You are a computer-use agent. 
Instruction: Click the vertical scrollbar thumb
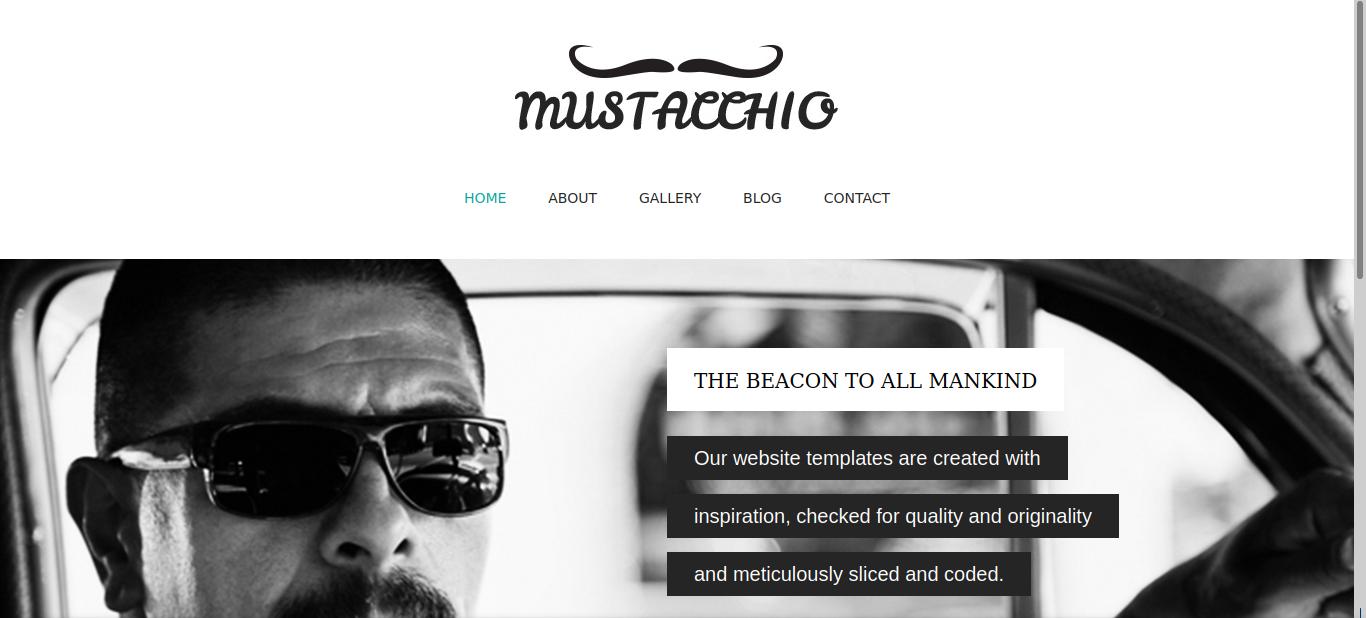pyautogui.click(x=1359, y=140)
